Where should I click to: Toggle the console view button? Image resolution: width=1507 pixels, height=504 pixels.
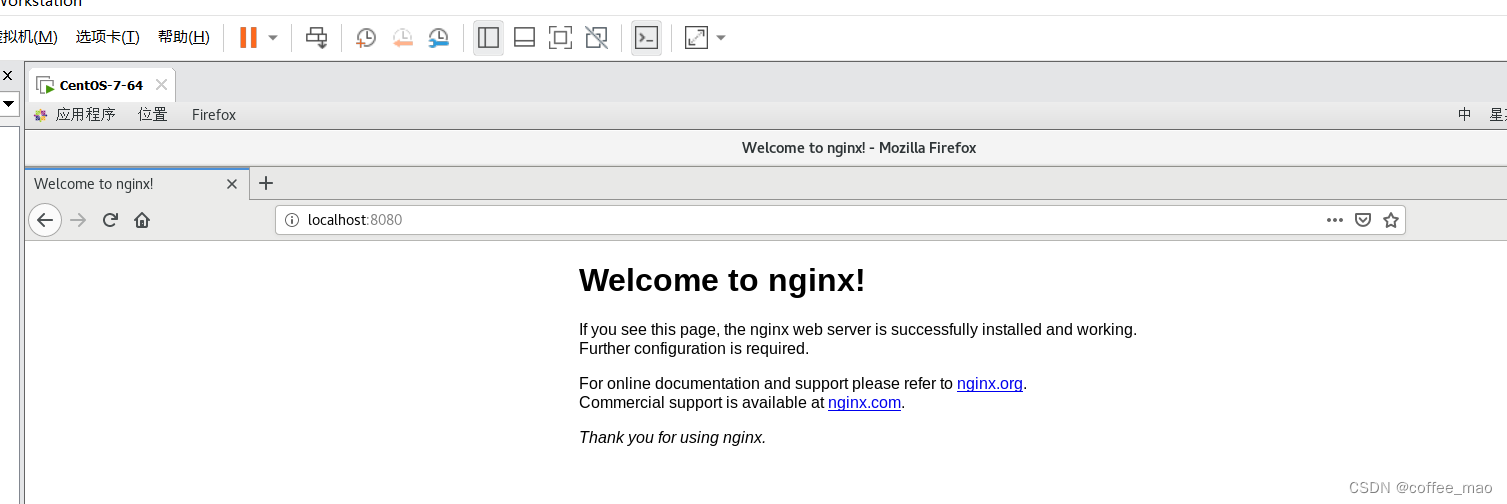(x=646, y=38)
